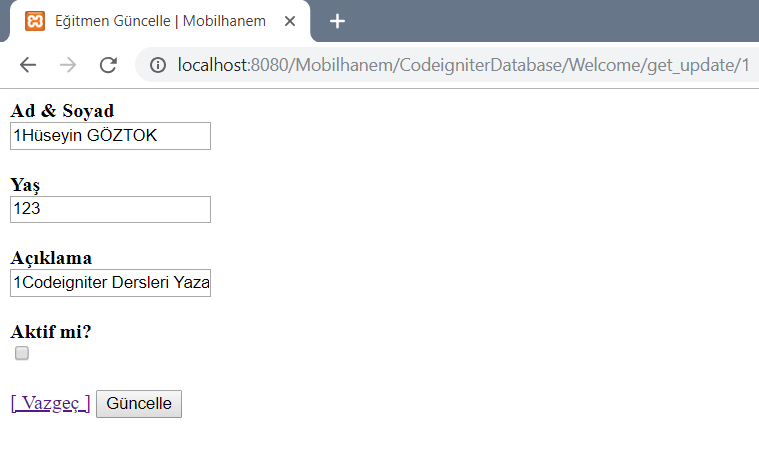759x451 pixels.
Task: Reload the current page
Action: click(x=108, y=65)
